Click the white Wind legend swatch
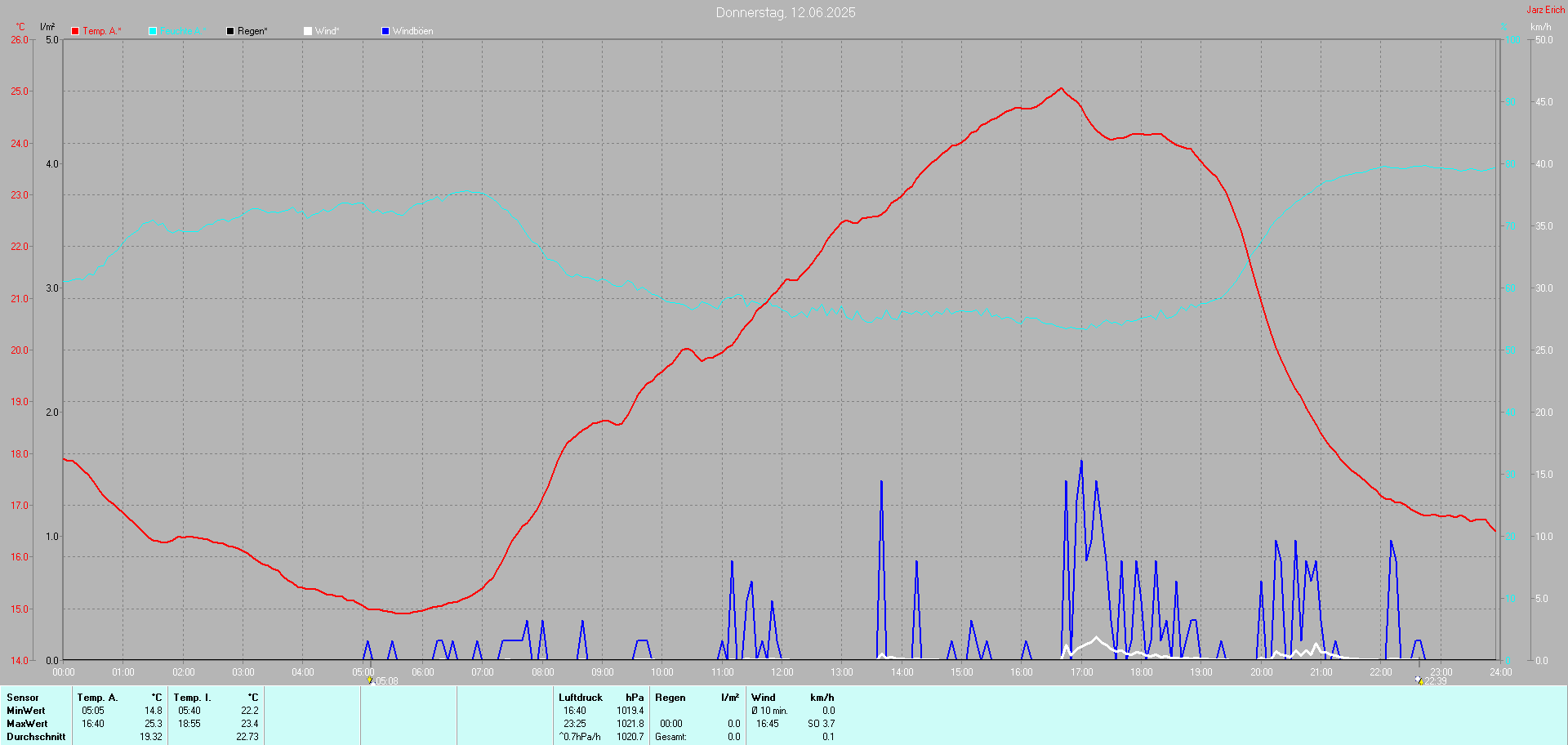The width and height of the screenshot is (1568, 745). (308, 31)
